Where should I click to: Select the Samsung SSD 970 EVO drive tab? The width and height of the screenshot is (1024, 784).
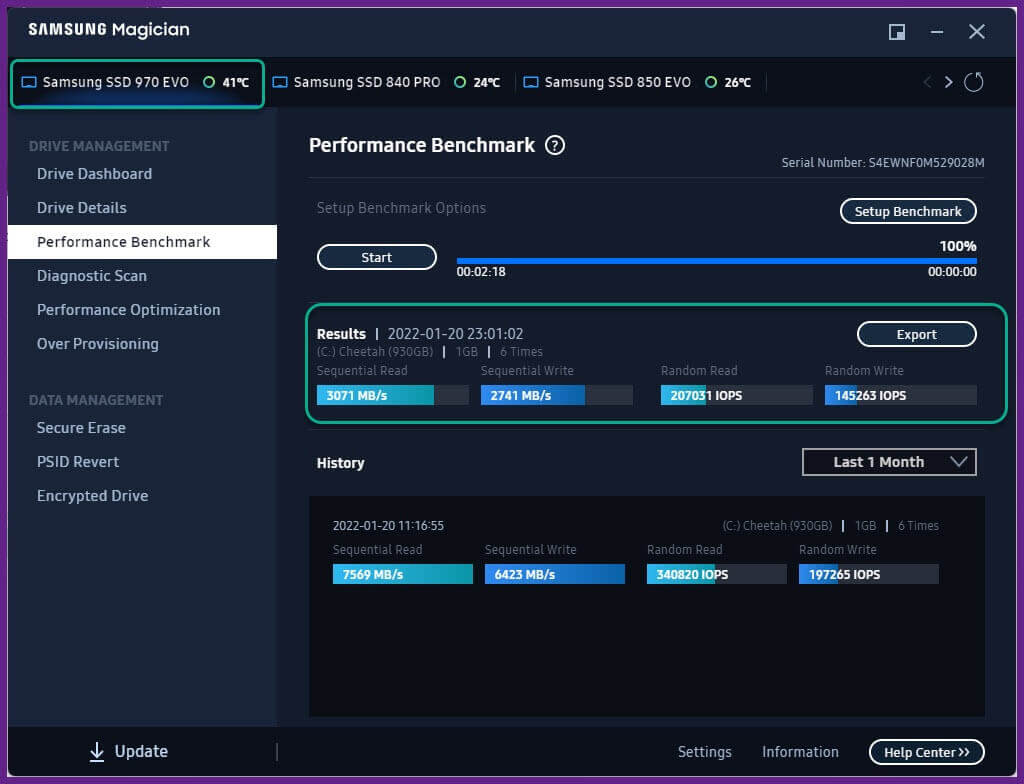(137, 83)
